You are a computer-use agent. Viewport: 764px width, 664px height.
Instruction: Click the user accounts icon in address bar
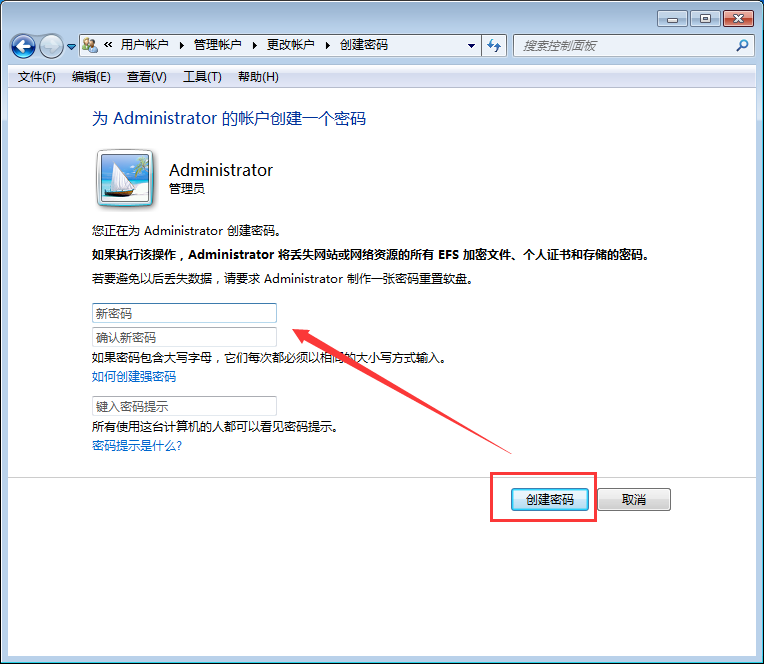click(90, 45)
